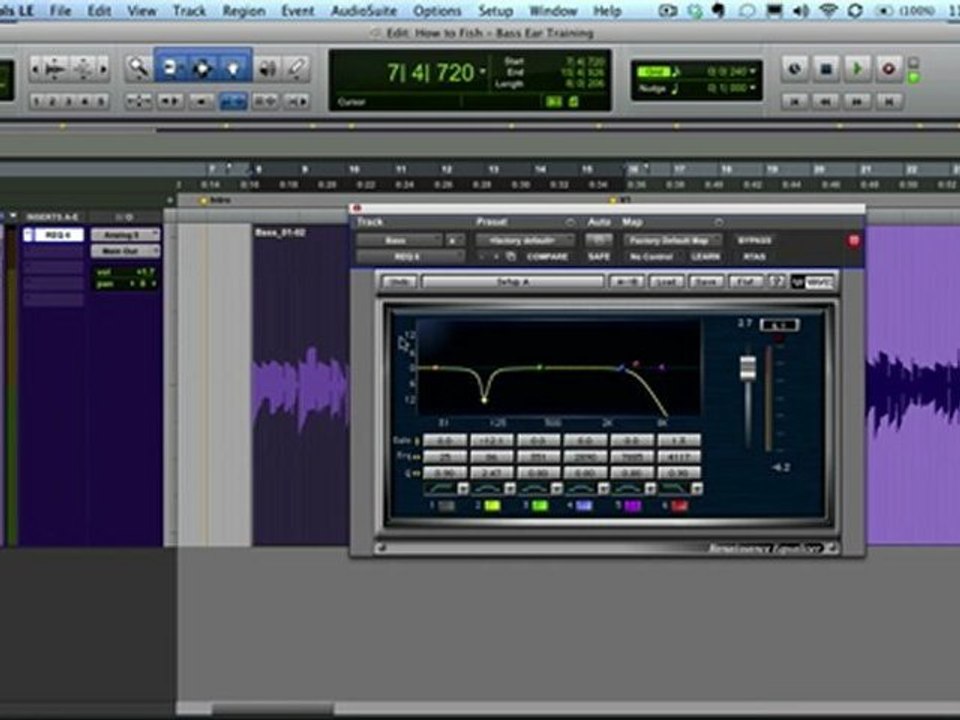Click the red Record transport button
The width and height of the screenshot is (960, 720).
tap(888, 69)
